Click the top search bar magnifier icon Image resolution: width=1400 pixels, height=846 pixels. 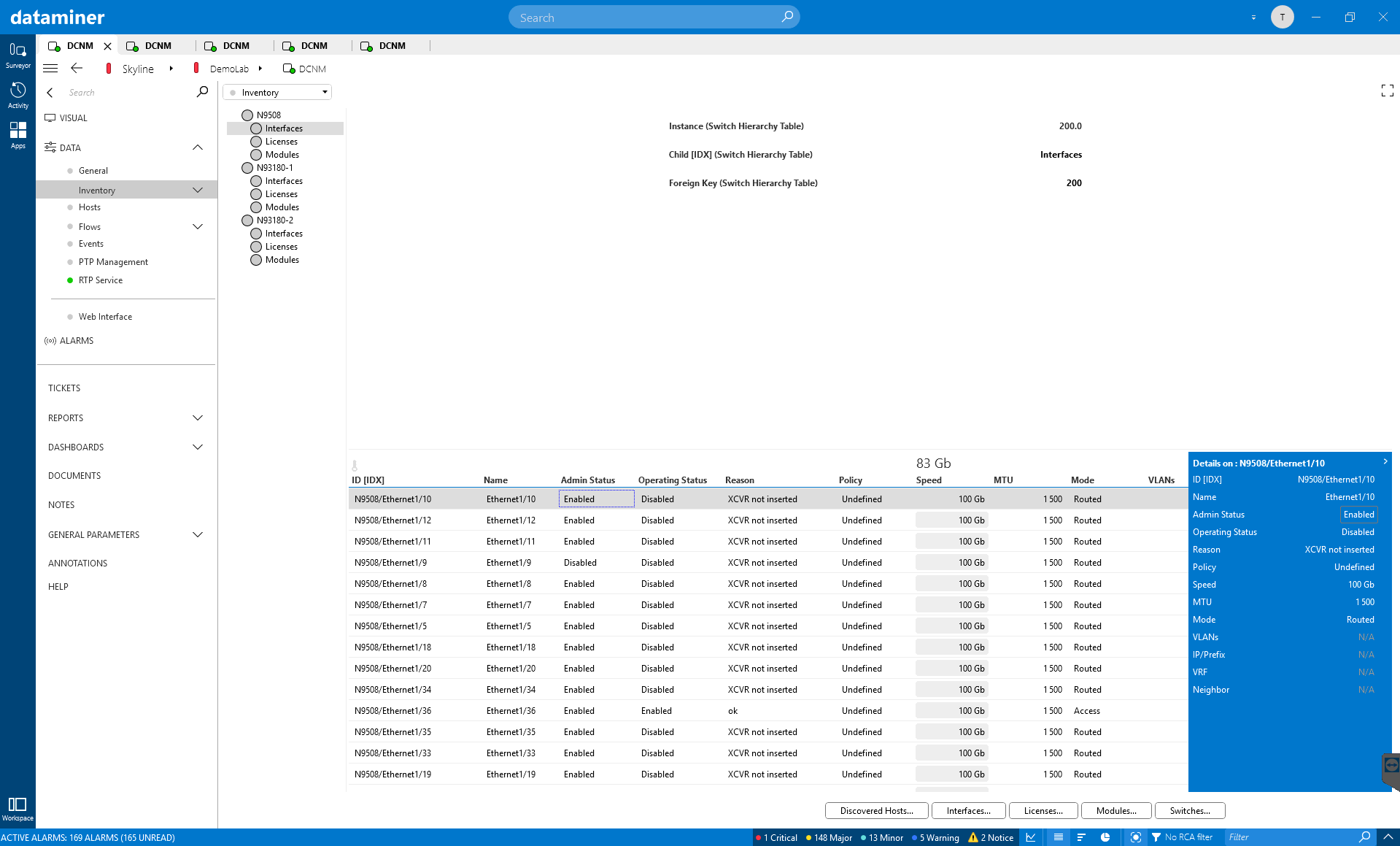pos(787,17)
